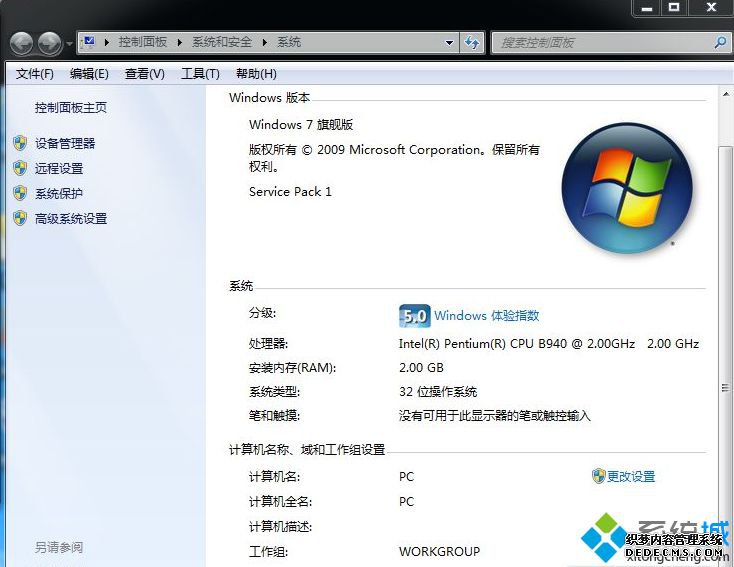Open the 工具(T) menu

(x=200, y=74)
